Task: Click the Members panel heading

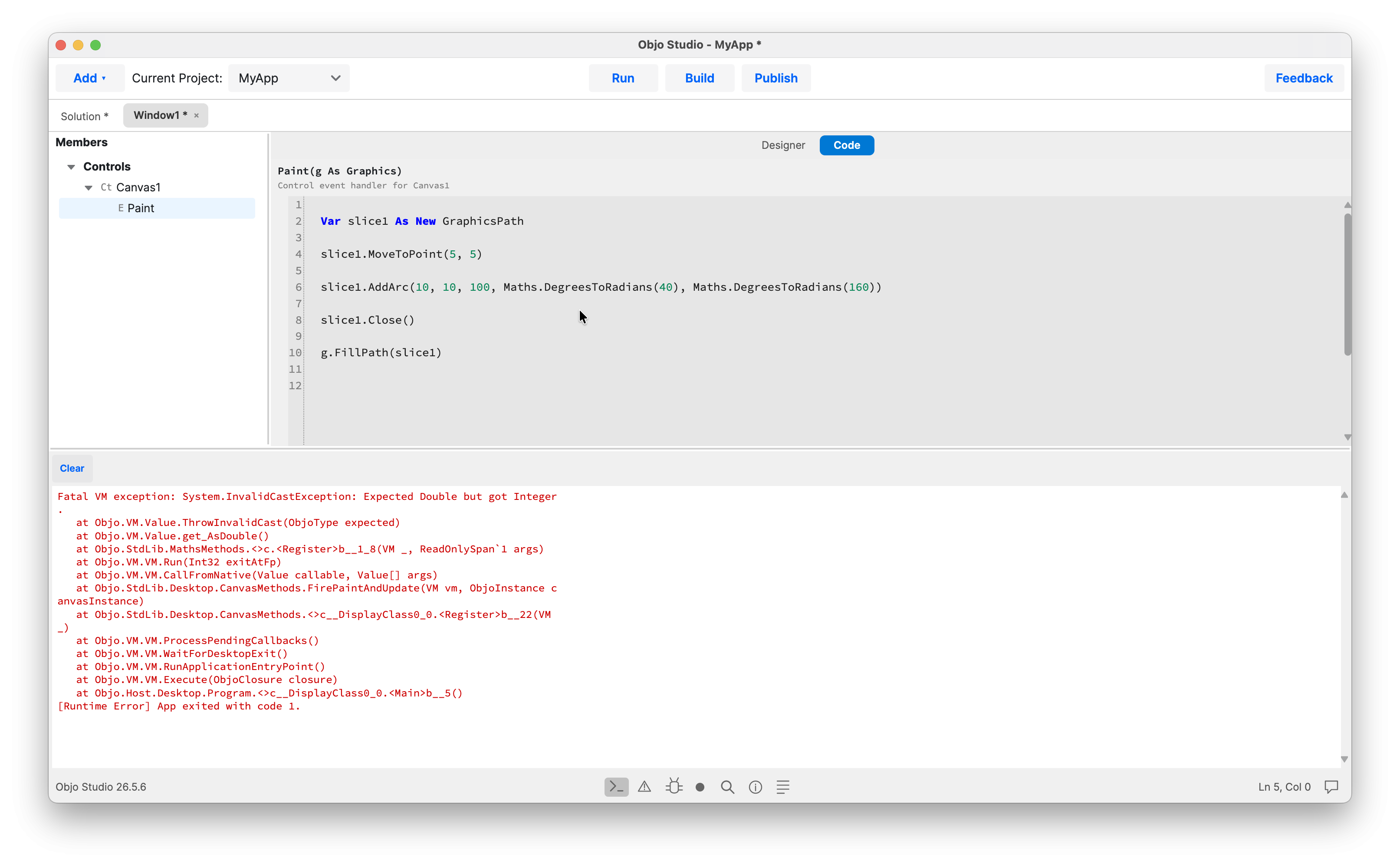Action: [x=82, y=142]
